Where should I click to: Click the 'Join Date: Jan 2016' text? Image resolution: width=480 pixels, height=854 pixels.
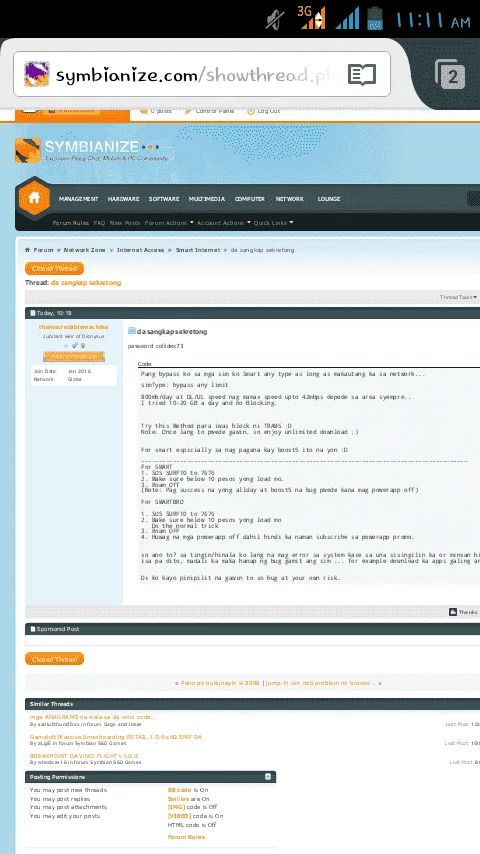[x=62, y=371]
